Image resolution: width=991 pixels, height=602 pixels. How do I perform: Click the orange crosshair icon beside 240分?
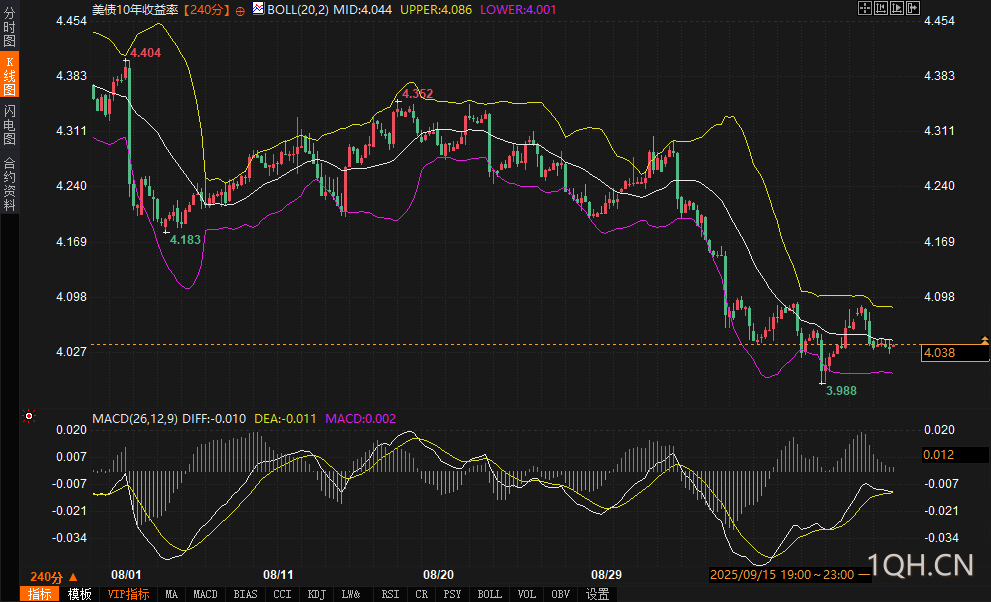click(240, 10)
